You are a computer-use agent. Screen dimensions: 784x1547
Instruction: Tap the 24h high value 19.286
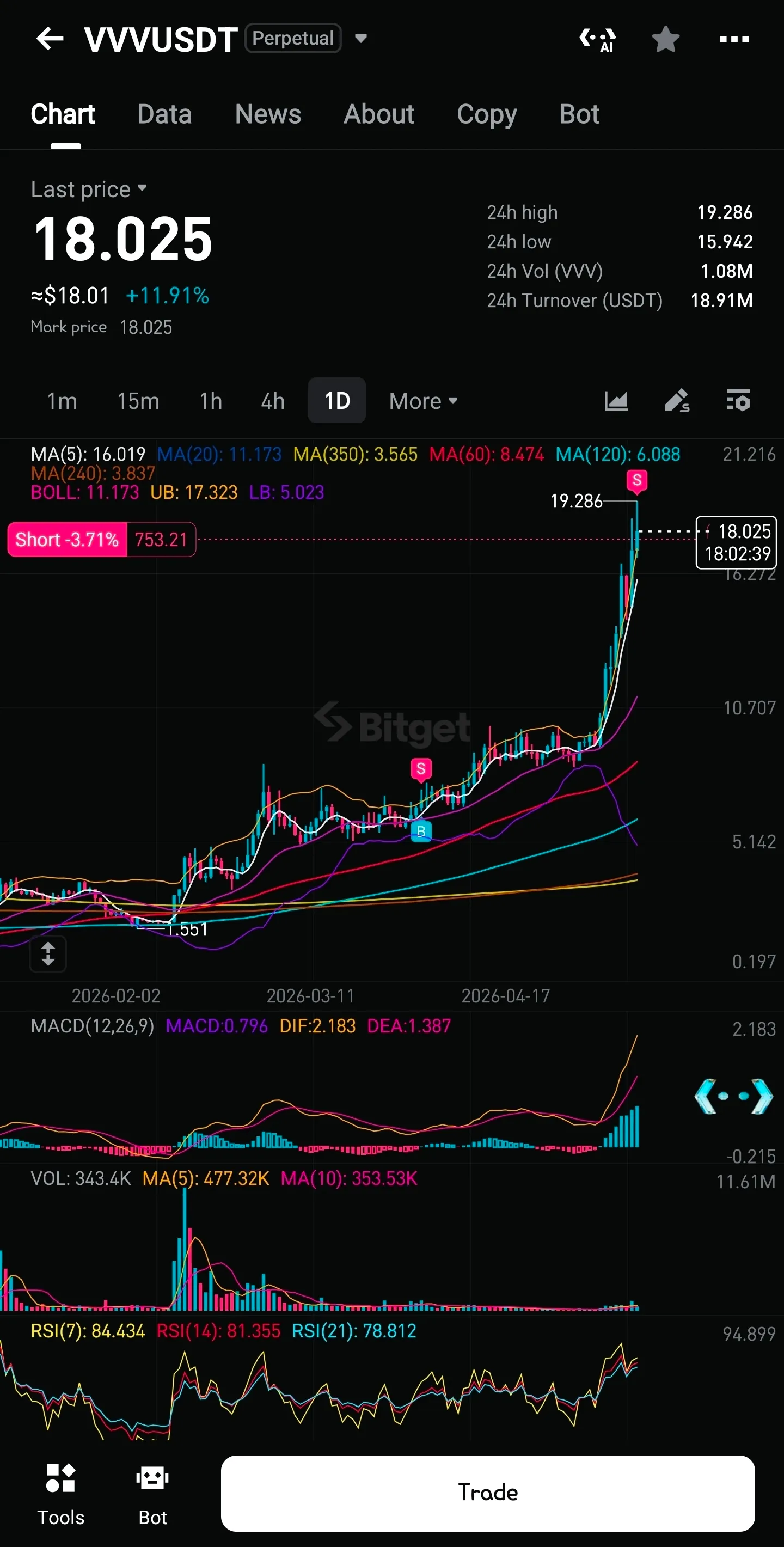(x=725, y=212)
